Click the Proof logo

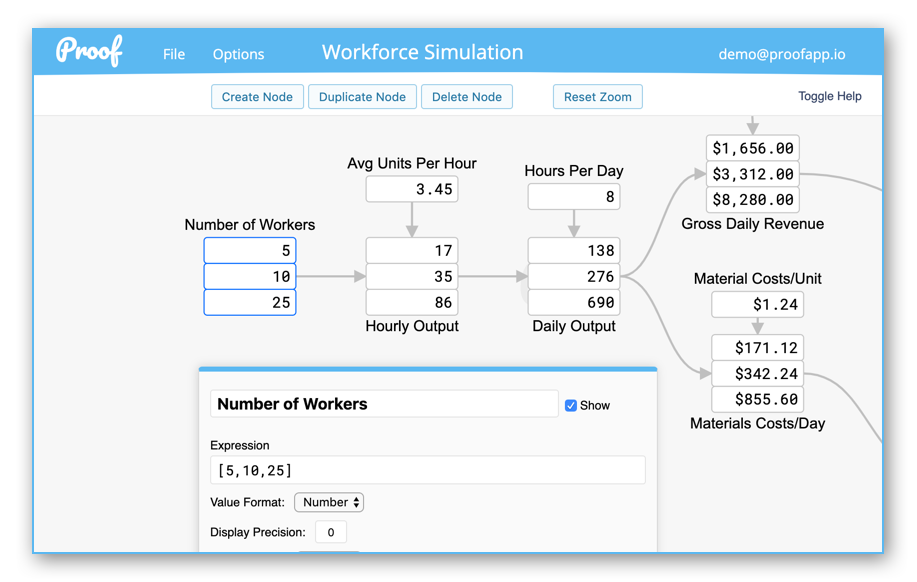pos(89,51)
